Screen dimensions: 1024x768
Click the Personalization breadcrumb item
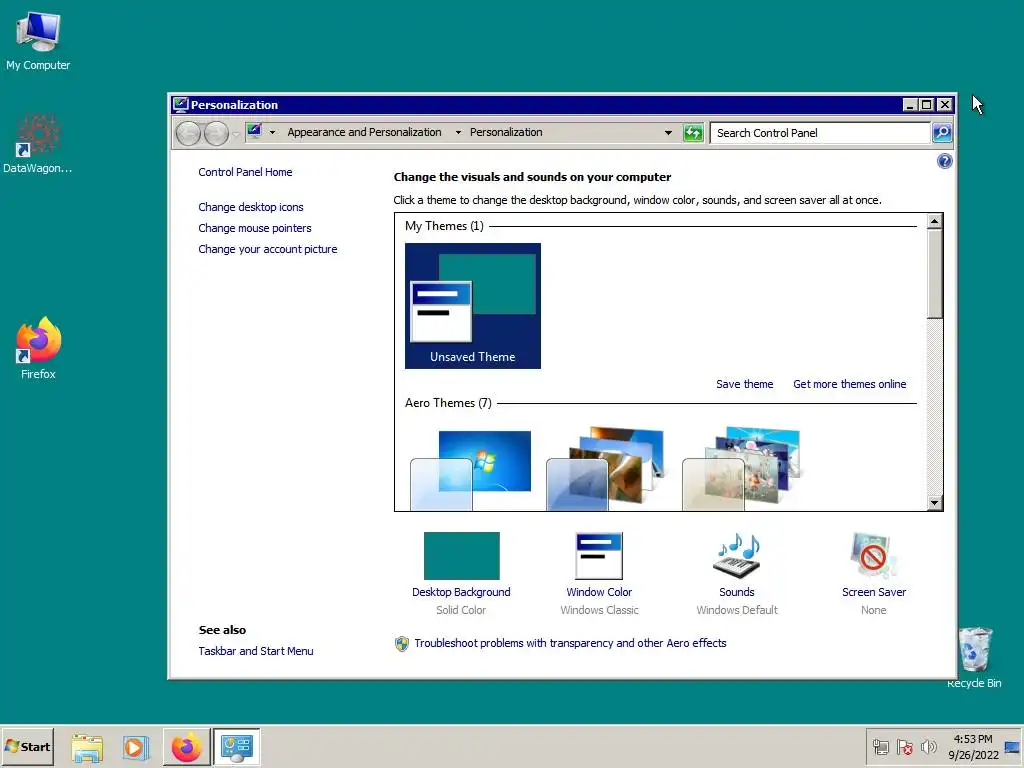[506, 132]
